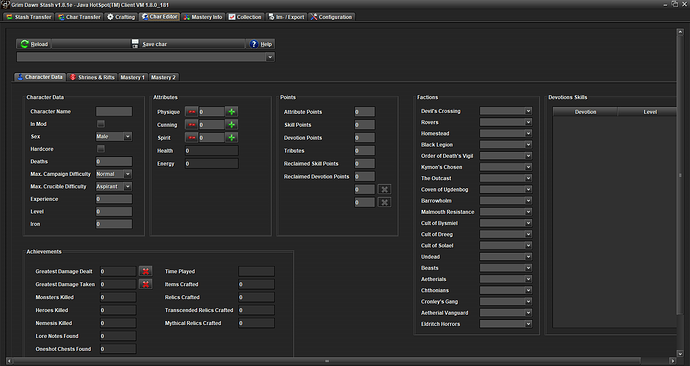Viewport: 690px width, 366px height.
Task: Click the Deaths input field
Action: (x=114, y=161)
